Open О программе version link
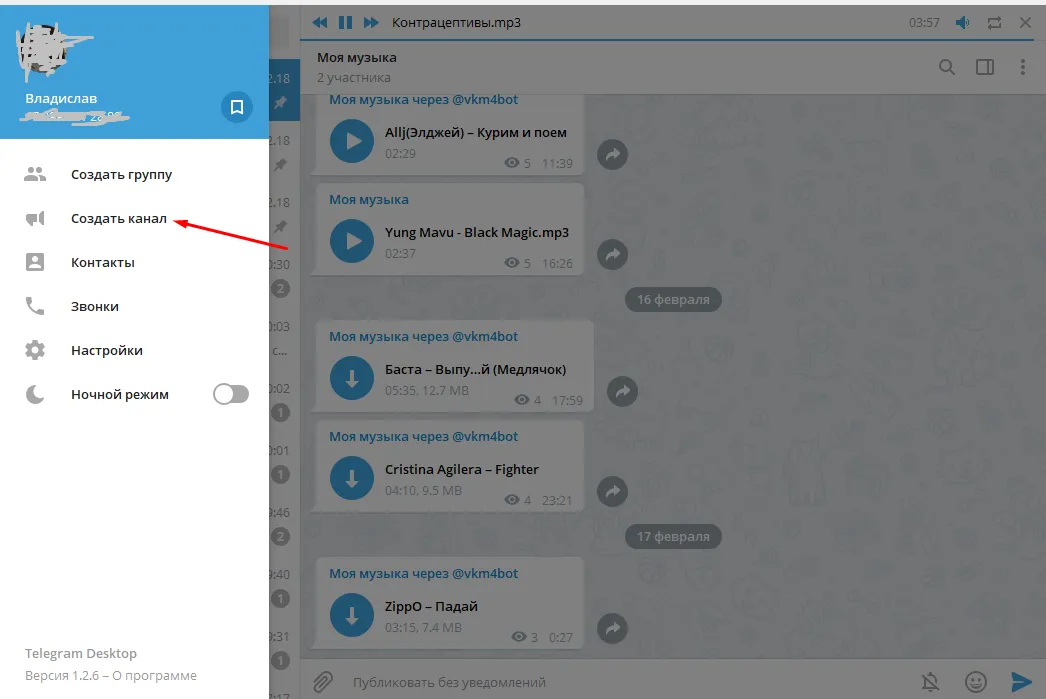 point(154,676)
